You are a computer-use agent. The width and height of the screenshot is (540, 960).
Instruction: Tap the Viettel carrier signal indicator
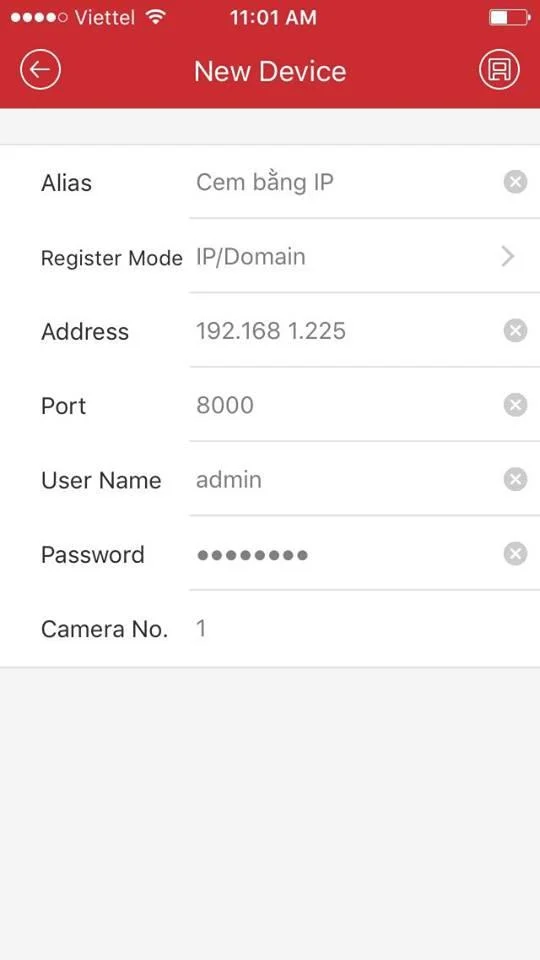(72, 17)
